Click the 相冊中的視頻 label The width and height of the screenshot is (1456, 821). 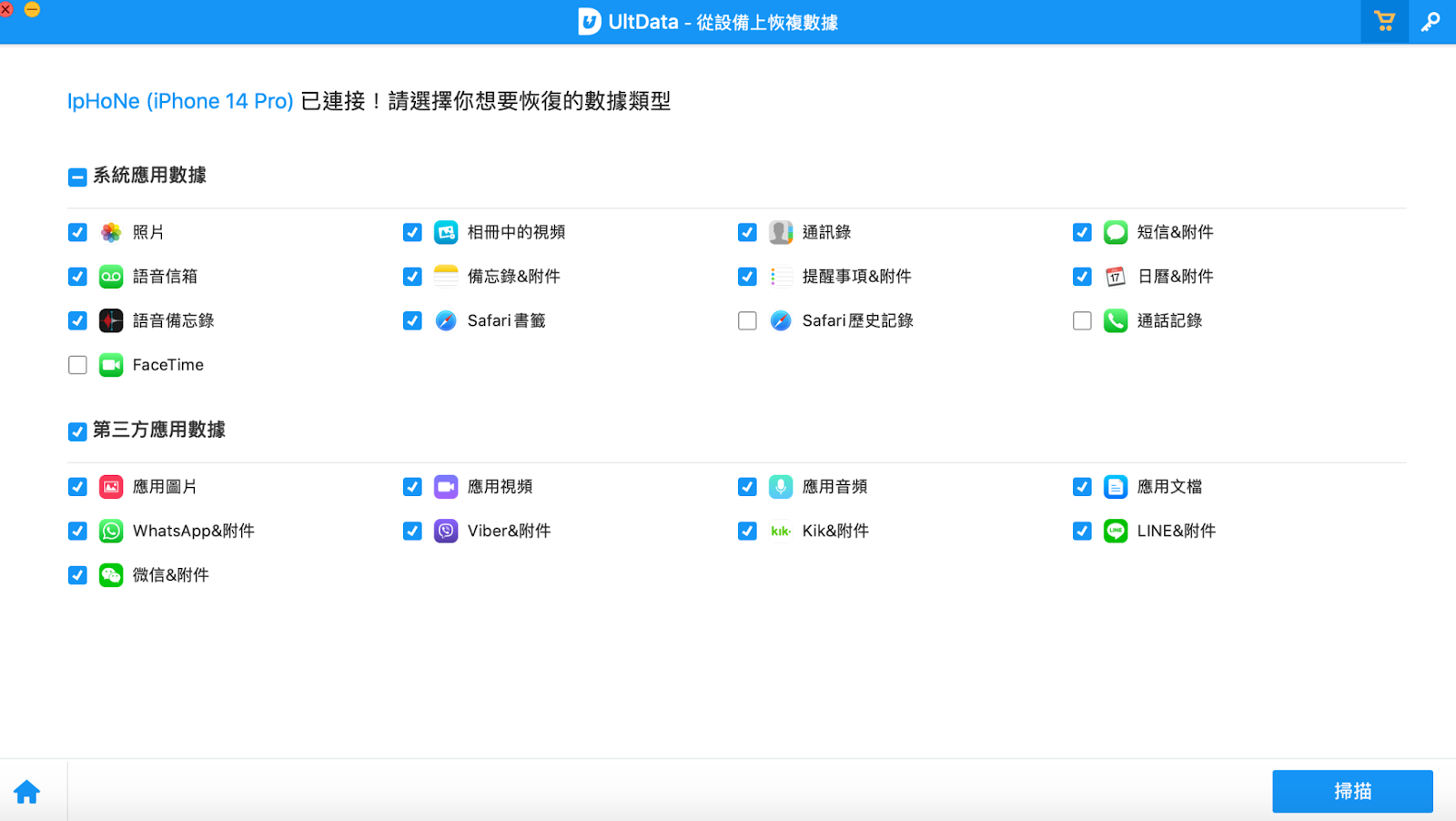(x=516, y=232)
